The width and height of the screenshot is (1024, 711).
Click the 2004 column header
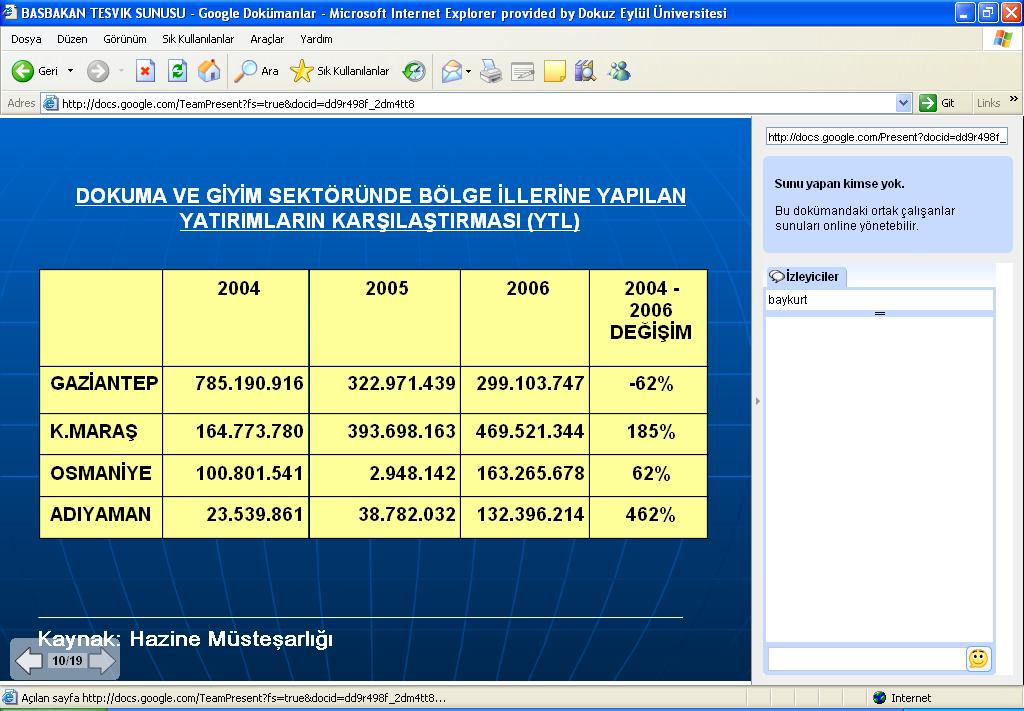click(238, 288)
